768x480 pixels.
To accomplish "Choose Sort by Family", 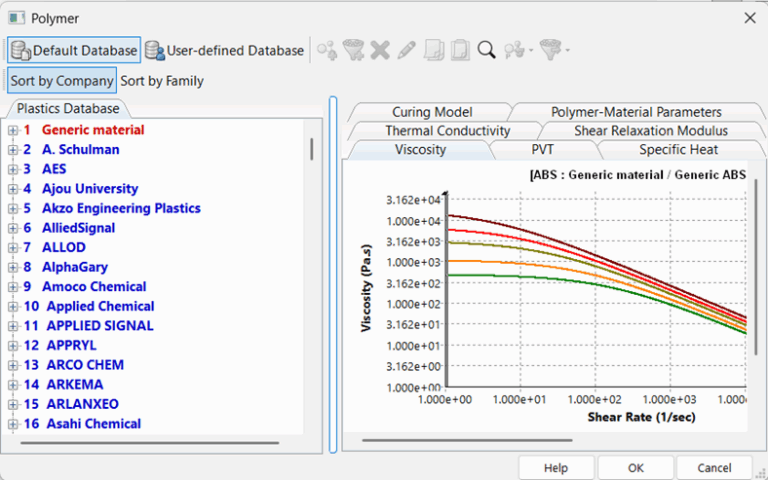I will click(x=162, y=81).
